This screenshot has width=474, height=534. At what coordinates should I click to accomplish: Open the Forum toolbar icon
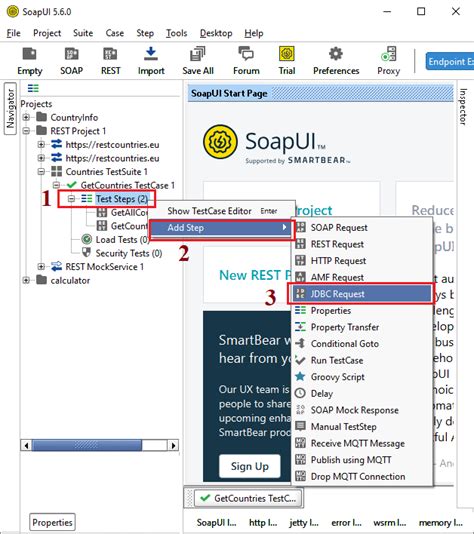[x=246, y=54]
